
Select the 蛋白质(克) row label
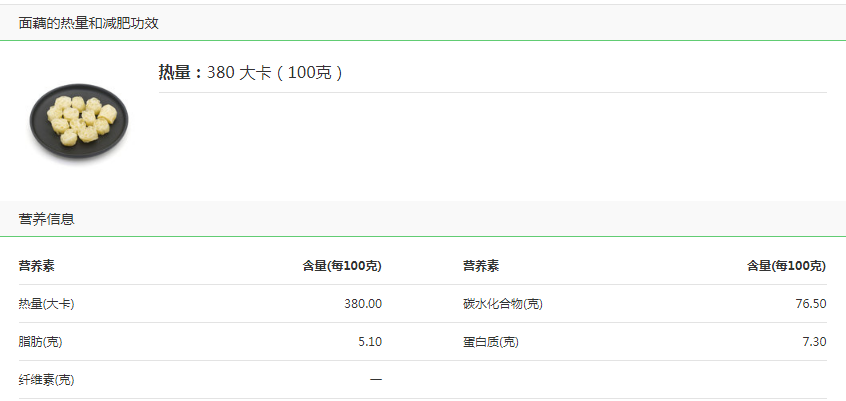[x=491, y=342]
